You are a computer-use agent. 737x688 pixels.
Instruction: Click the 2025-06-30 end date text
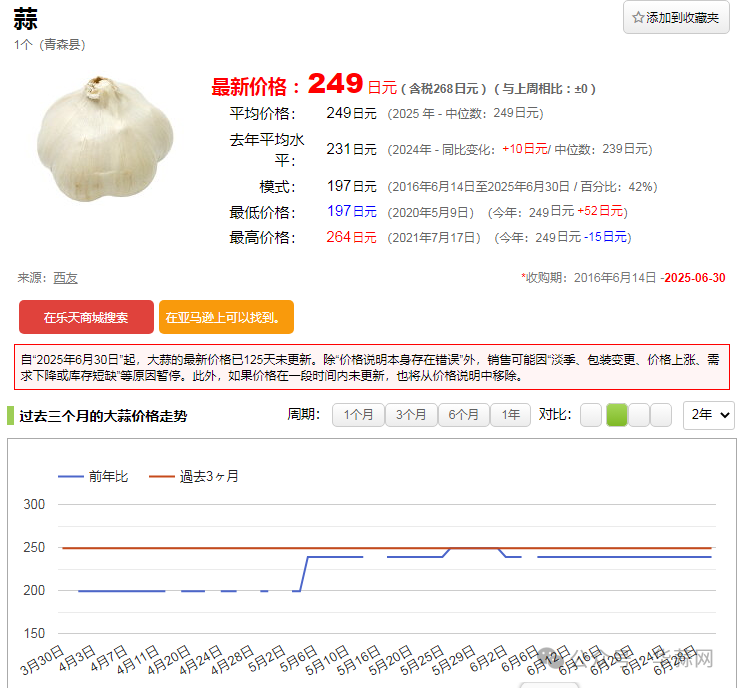(695, 277)
